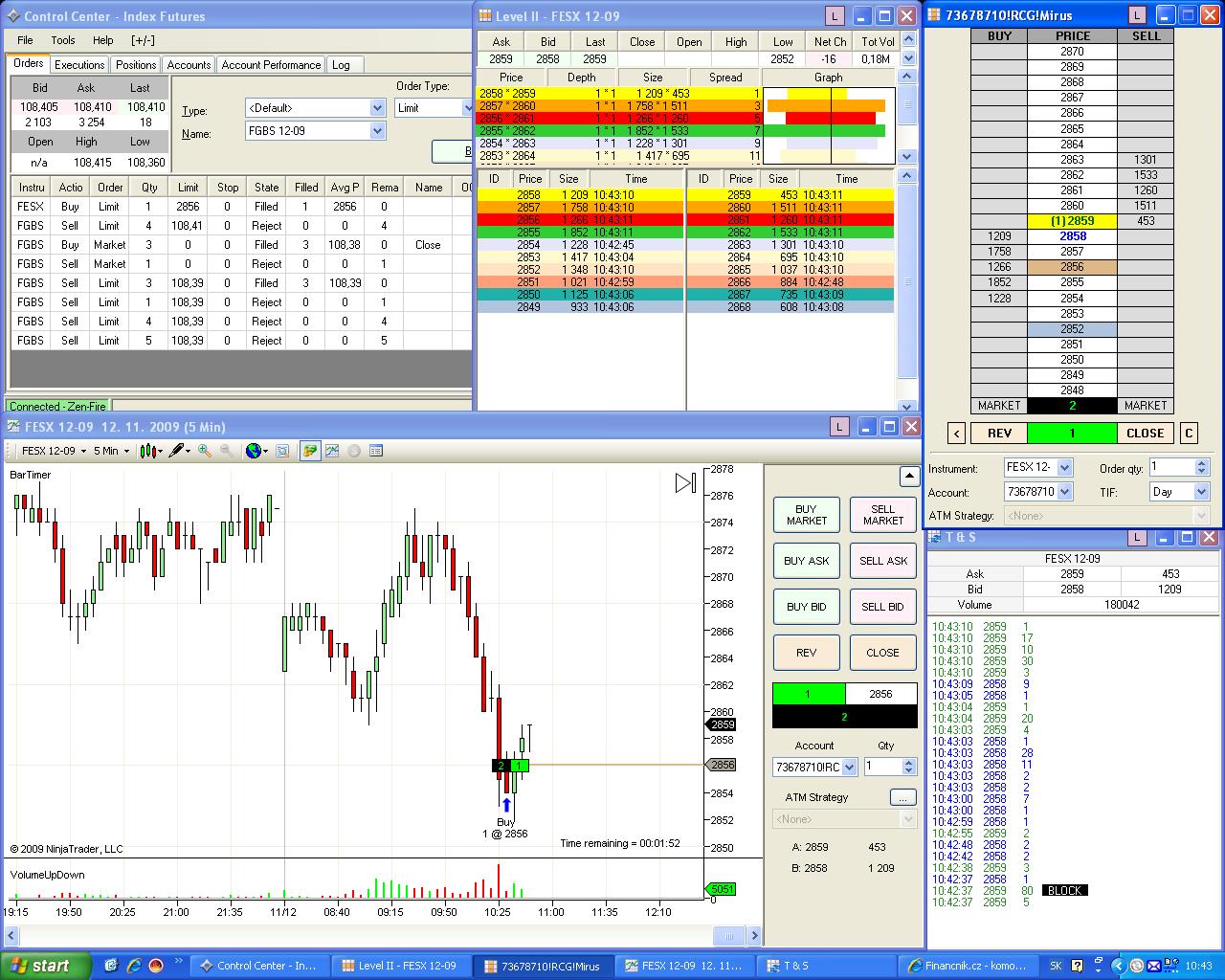The width and height of the screenshot is (1225, 980).
Task: Click the BUY BID button
Action: (807, 607)
